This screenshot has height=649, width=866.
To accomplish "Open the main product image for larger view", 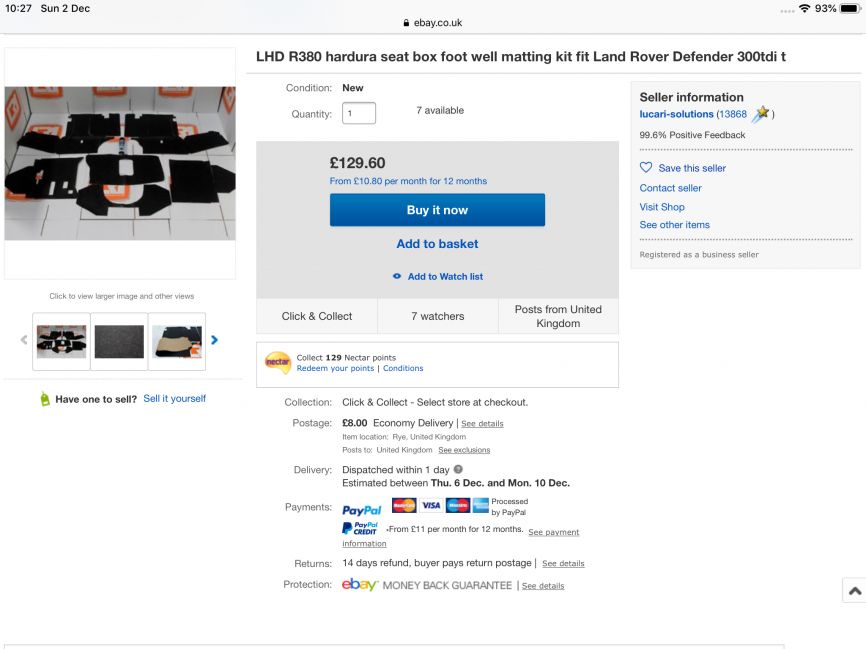I will click(120, 163).
